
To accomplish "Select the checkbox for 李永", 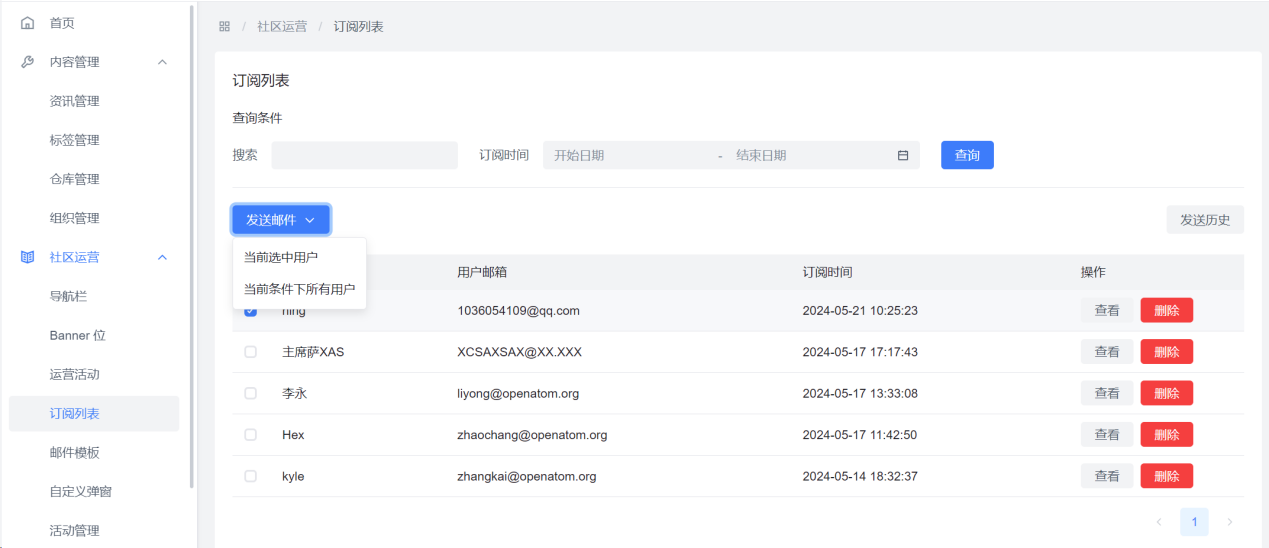I will coord(250,393).
